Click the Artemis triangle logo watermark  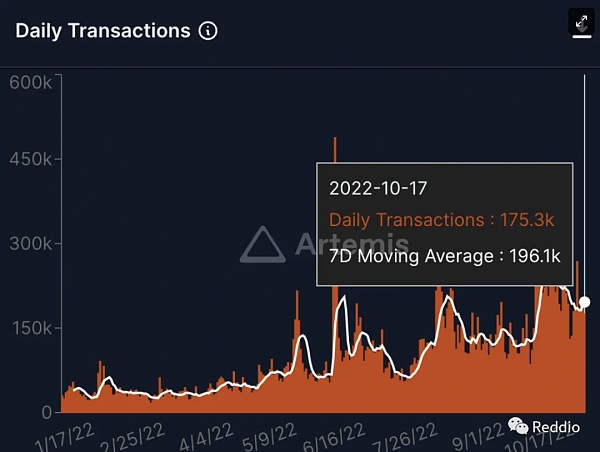click(263, 245)
